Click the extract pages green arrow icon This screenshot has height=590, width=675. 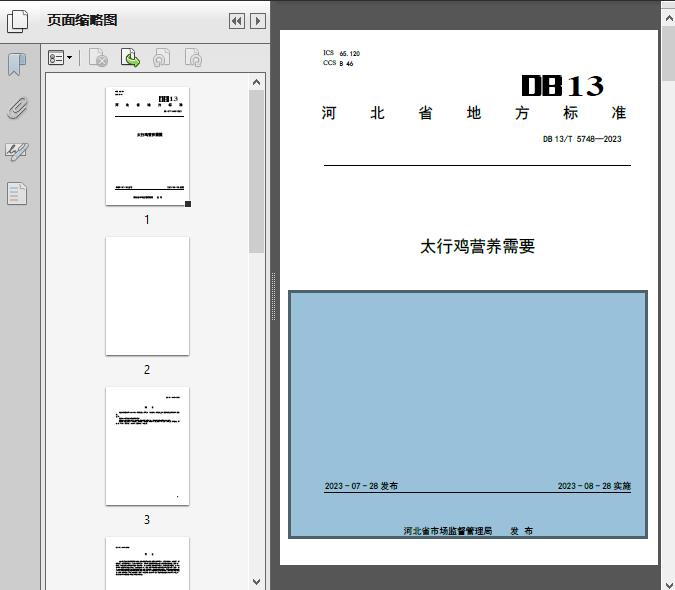(130, 58)
